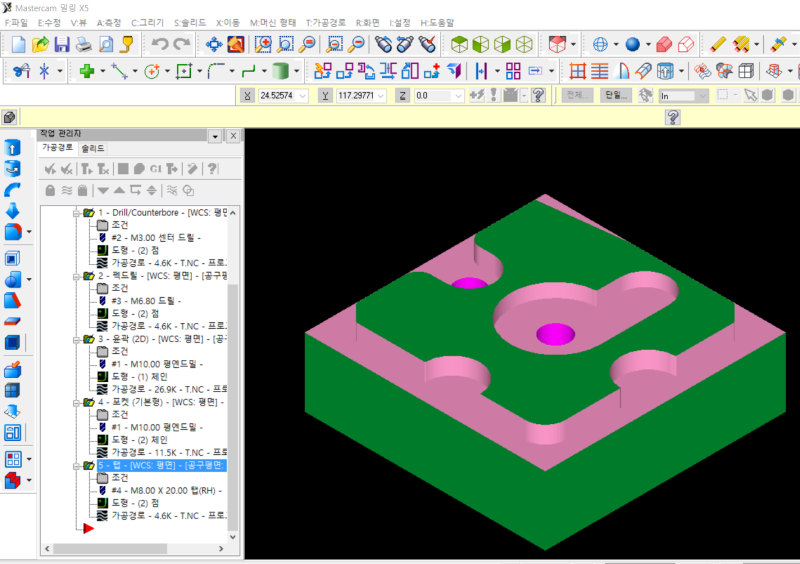This screenshot has width=800, height=564.
Task: Collapse the 1 - Drill/Counterbore operation node
Action: click(x=75, y=213)
